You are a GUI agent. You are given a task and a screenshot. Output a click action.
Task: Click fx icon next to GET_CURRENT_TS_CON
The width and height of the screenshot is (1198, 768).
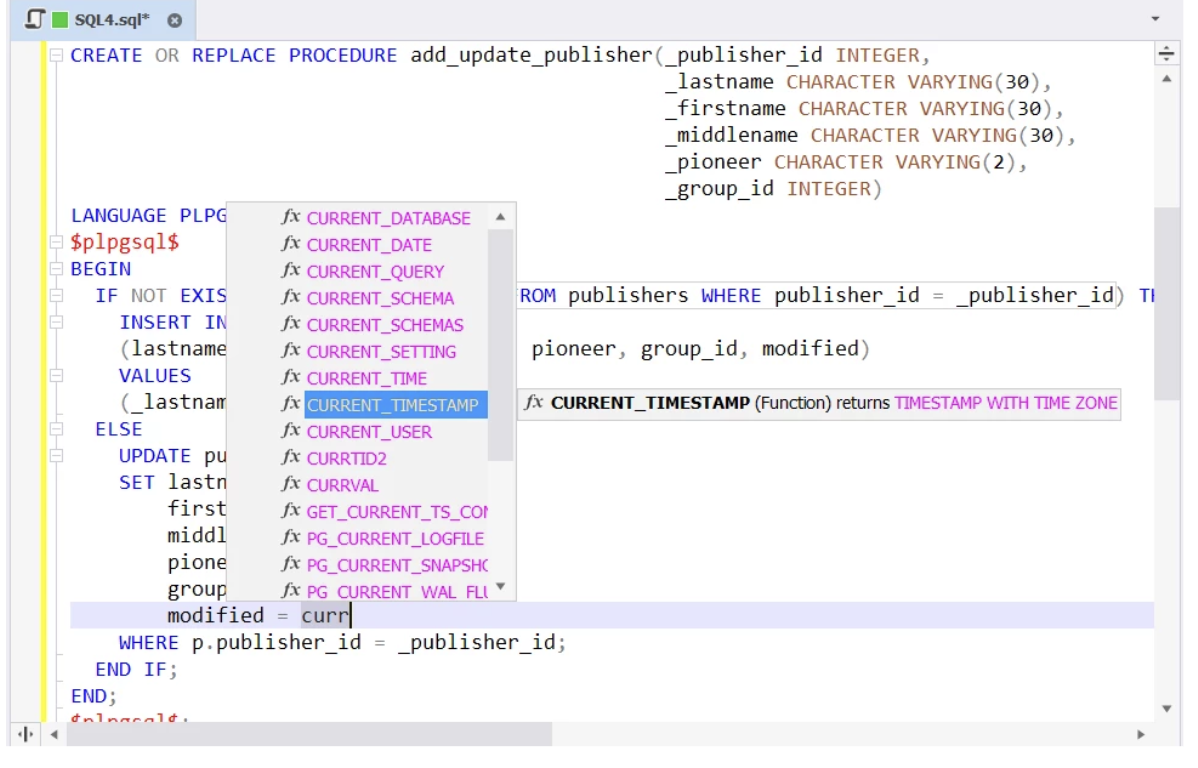[x=290, y=511]
